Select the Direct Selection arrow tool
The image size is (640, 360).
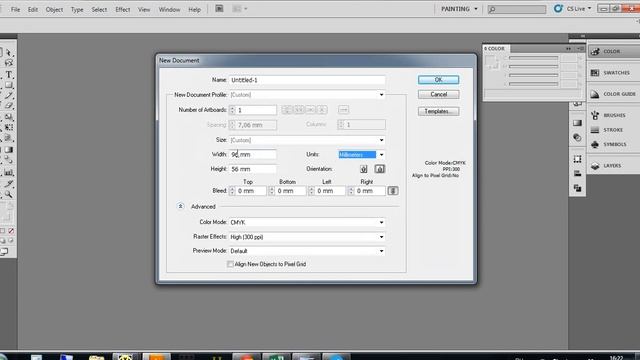click(x=9, y=53)
